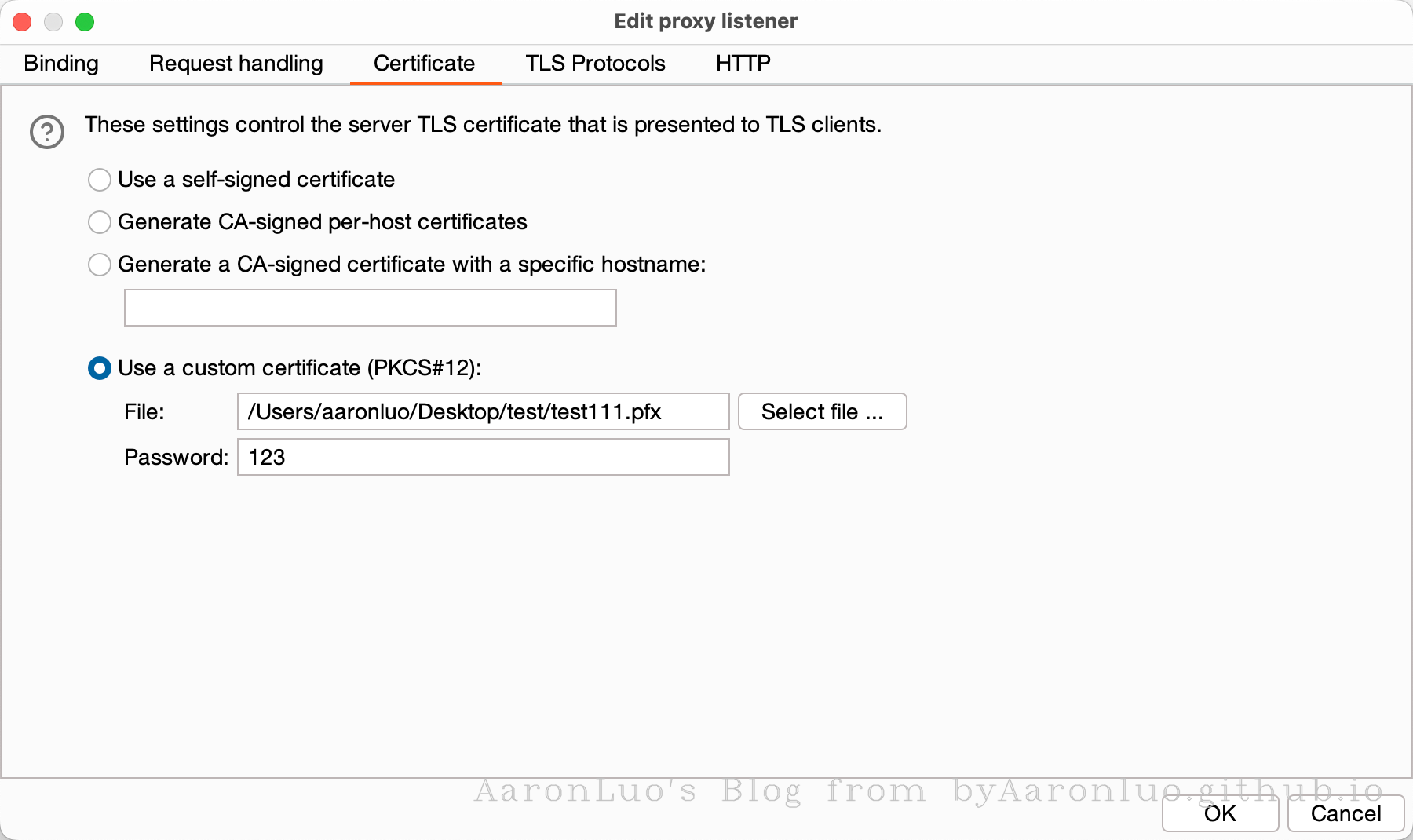This screenshot has height=840, width=1413.
Task: Click Cancel to discard changes
Action: pyautogui.click(x=1345, y=813)
